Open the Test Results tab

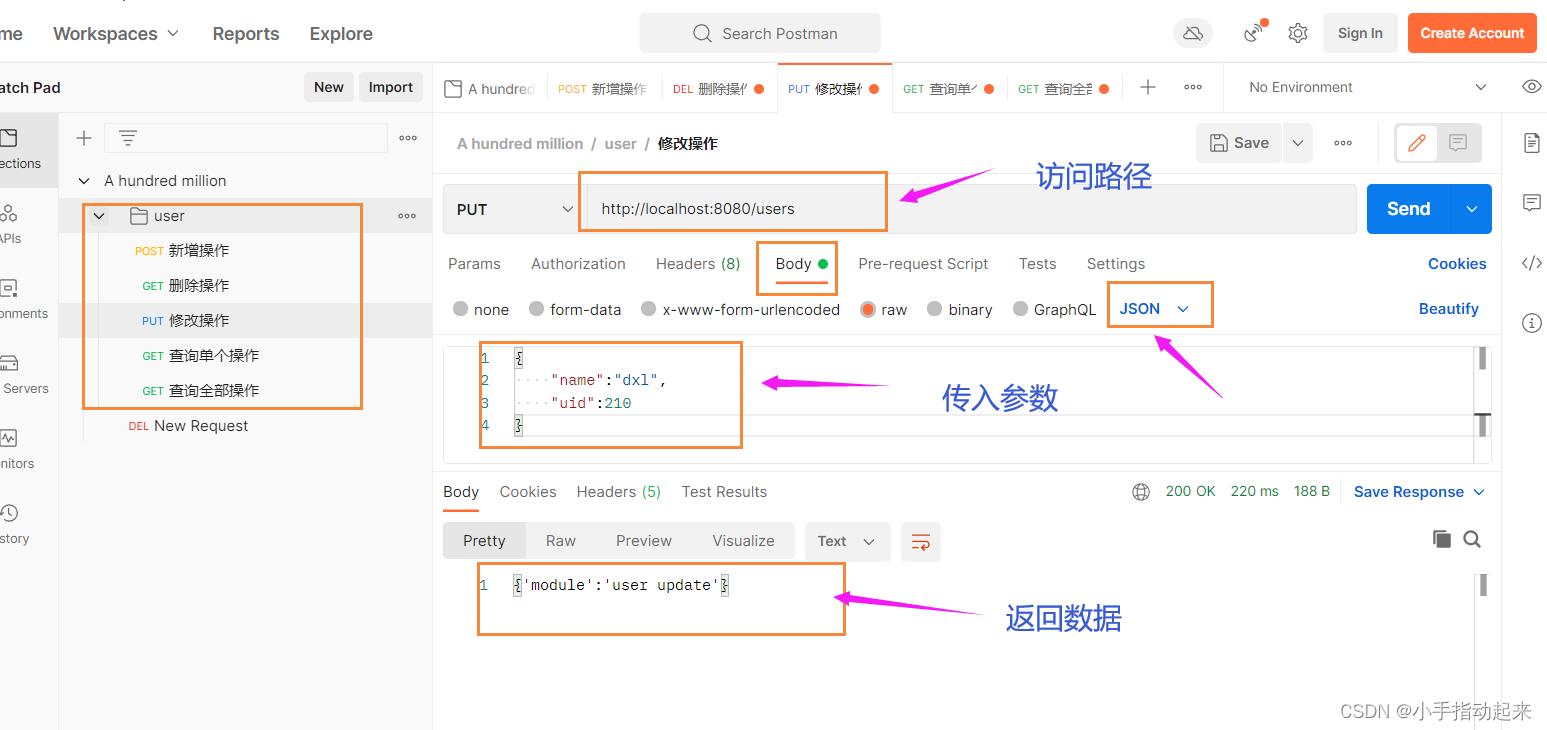[724, 492]
